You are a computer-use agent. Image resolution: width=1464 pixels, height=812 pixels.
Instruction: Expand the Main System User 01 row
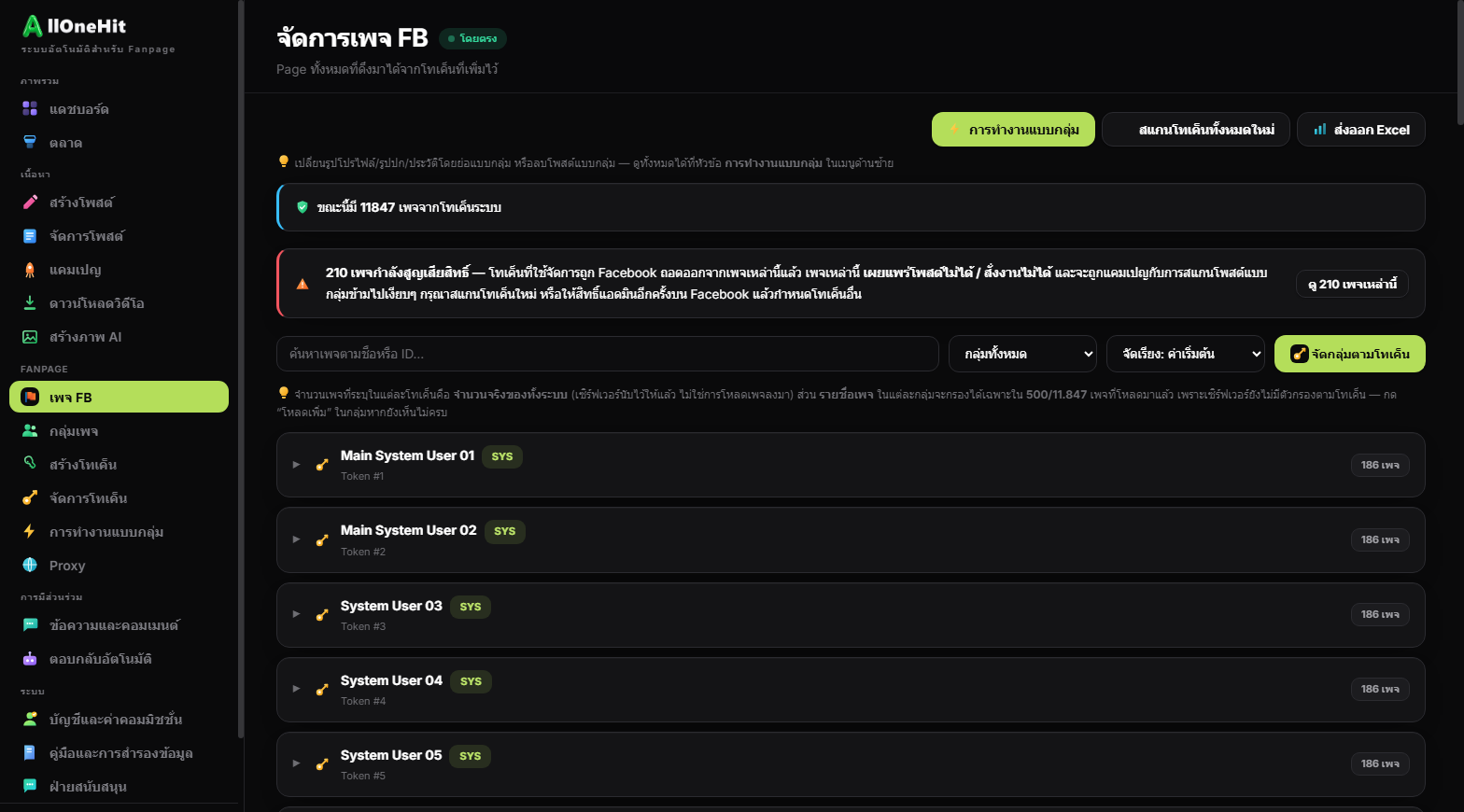(297, 465)
